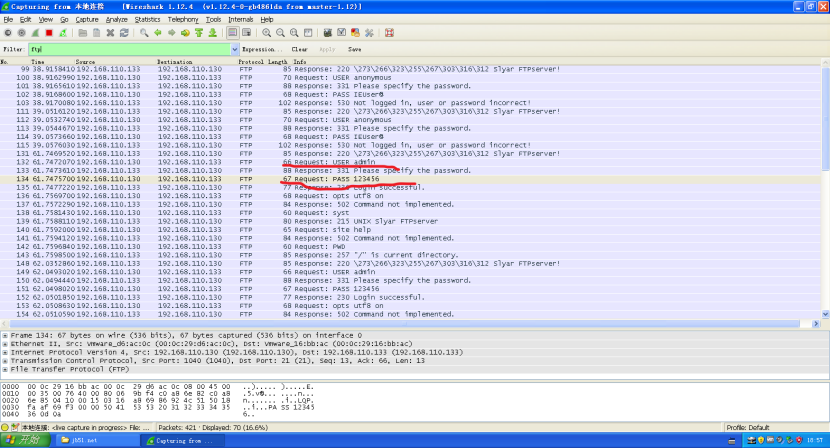Go forward in packet history
This screenshot has width=830, height=448.
(x=172, y=33)
